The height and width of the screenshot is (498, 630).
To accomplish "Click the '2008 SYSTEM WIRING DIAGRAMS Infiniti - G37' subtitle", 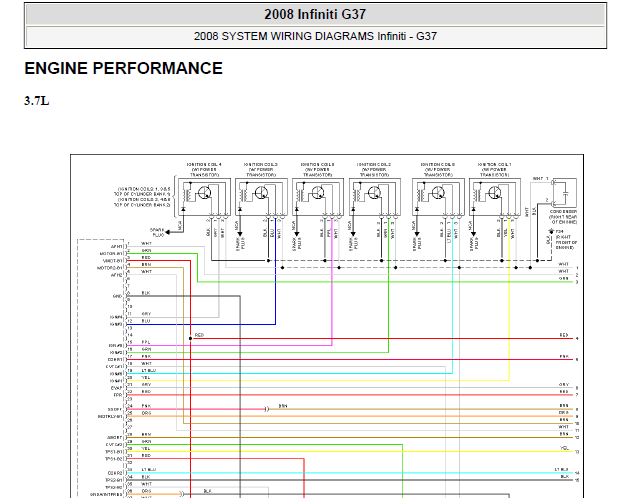I will tap(315, 36).
